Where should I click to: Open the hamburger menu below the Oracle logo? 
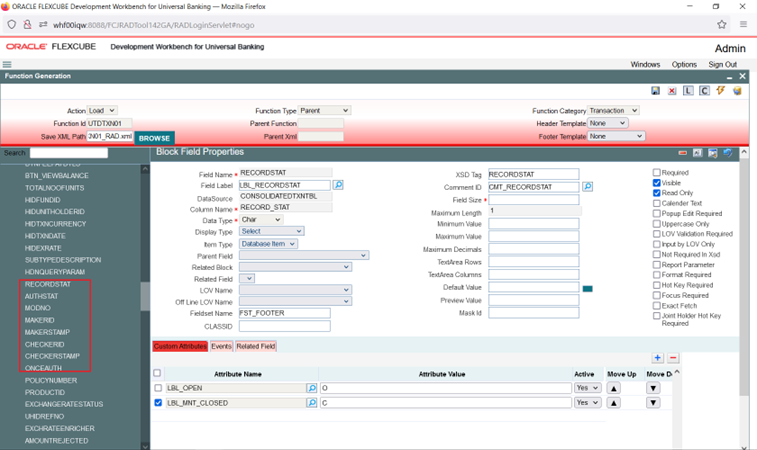click(x=7, y=64)
